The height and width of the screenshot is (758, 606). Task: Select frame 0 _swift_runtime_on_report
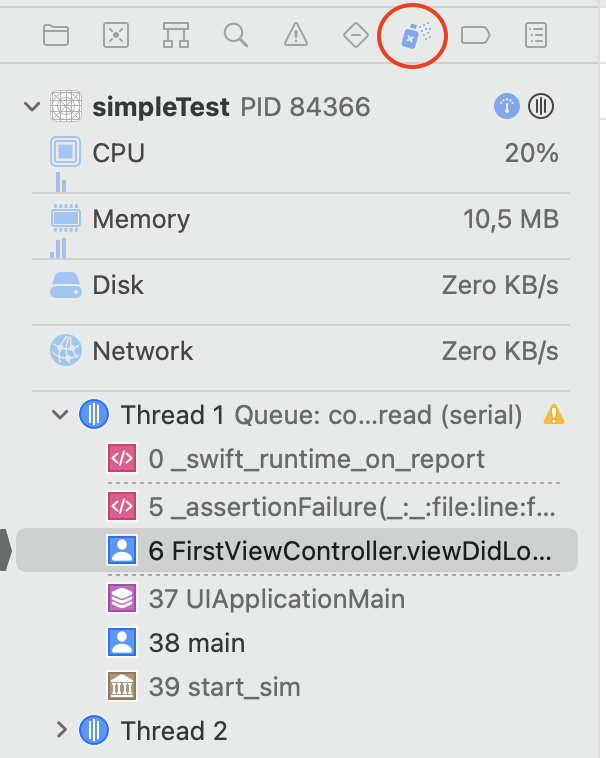316,459
